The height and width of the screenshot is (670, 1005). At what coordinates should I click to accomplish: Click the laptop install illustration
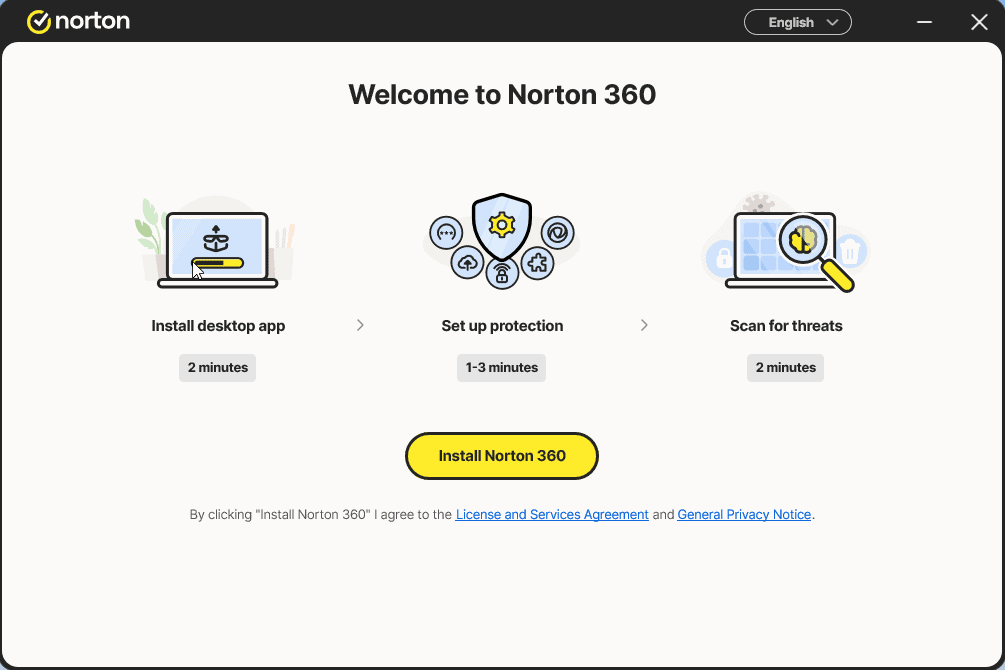(217, 249)
